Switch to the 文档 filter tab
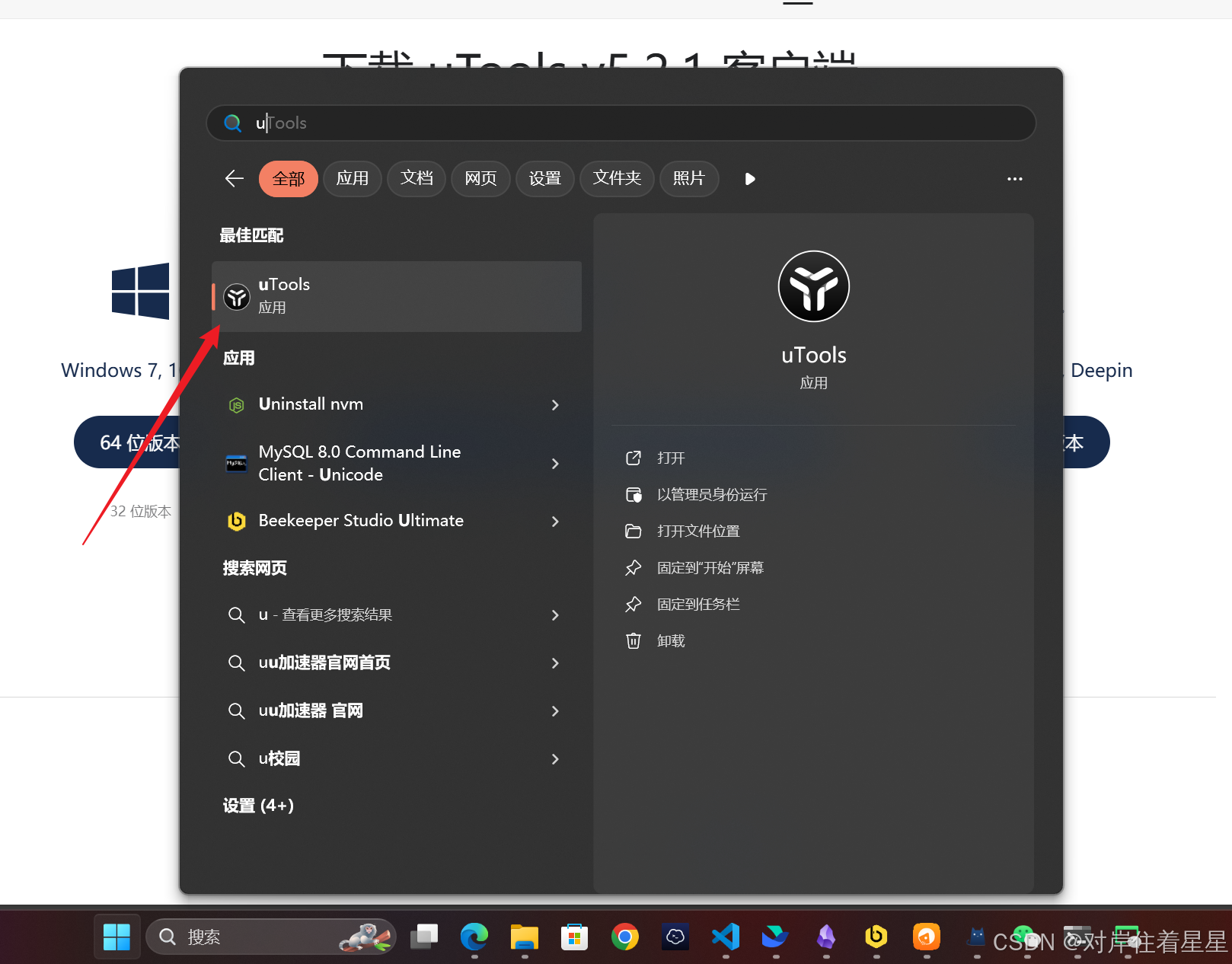 417,179
